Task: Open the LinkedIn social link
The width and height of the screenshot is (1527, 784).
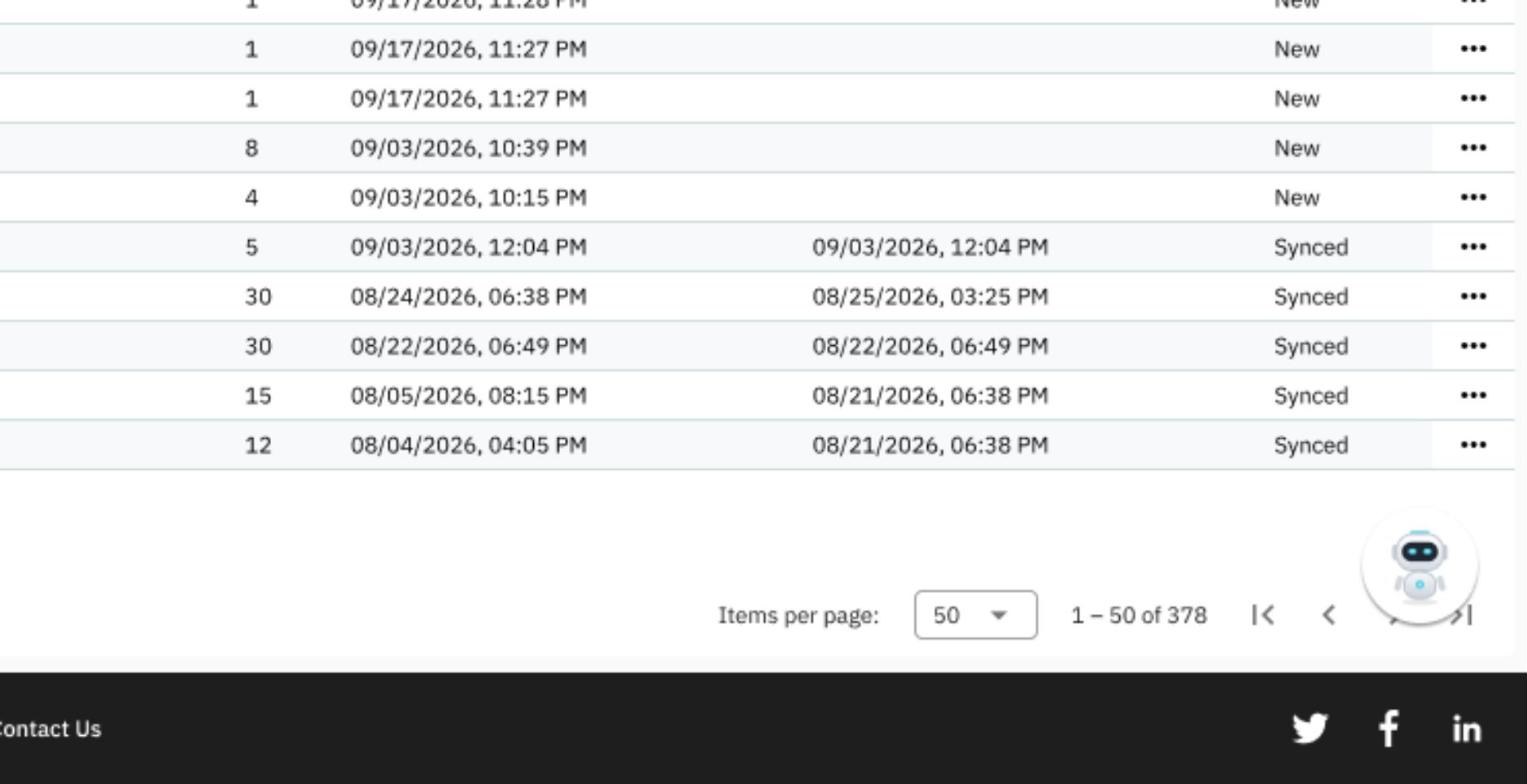Action: (1466, 729)
